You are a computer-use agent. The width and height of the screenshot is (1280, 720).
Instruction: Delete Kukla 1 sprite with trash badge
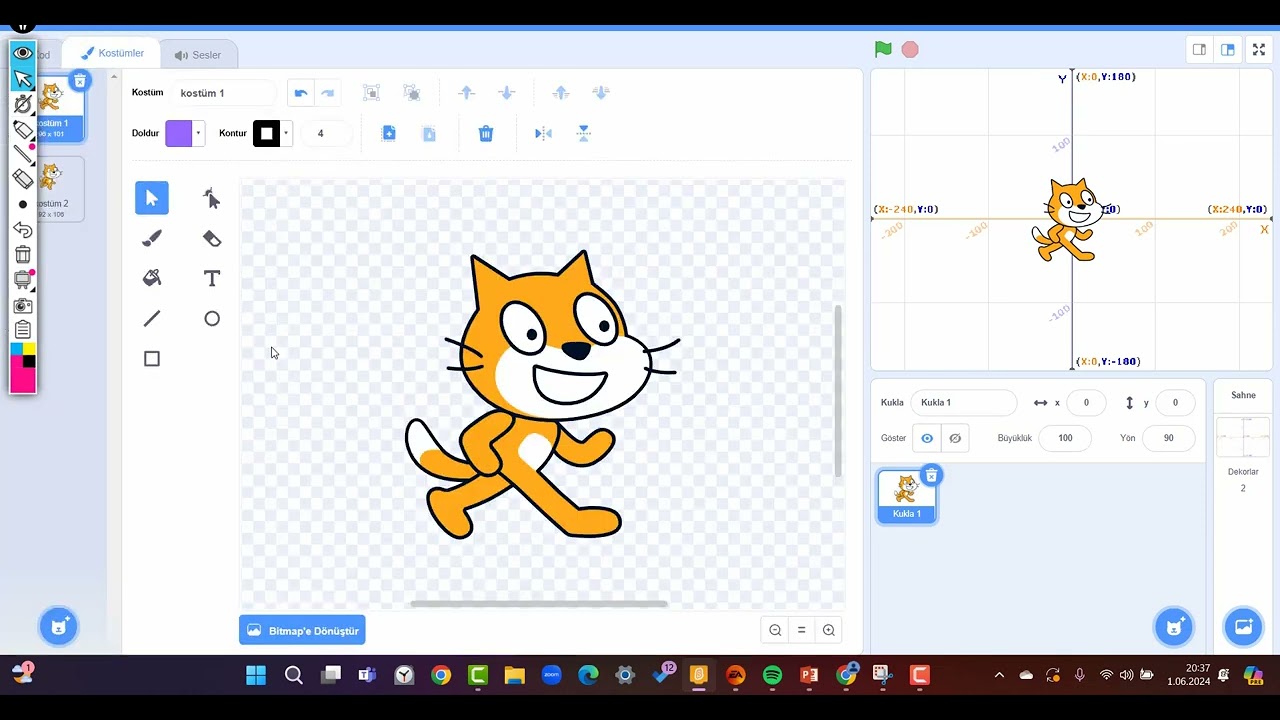tap(931, 475)
